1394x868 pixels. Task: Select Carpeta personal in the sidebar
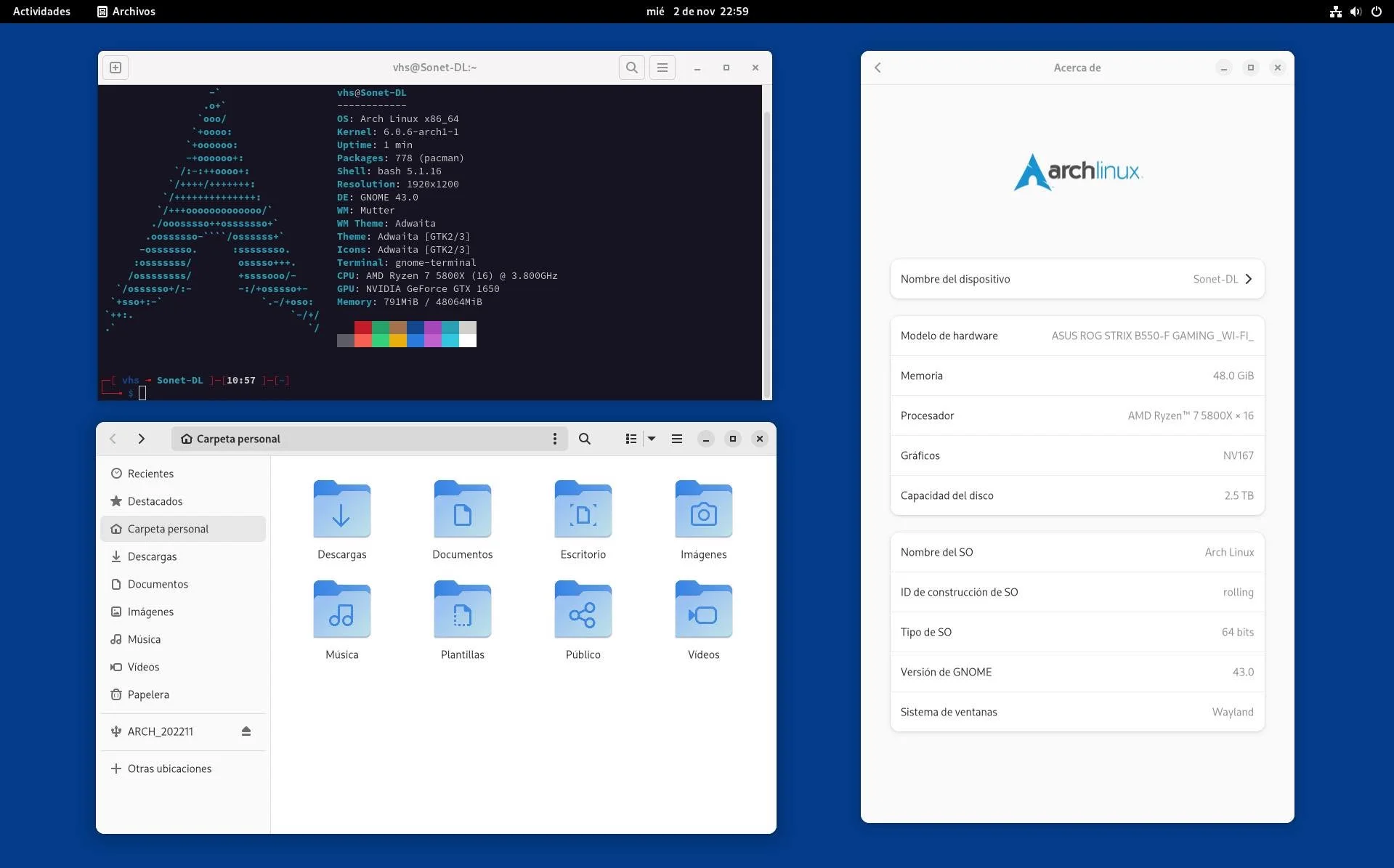[x=183, y=529]
